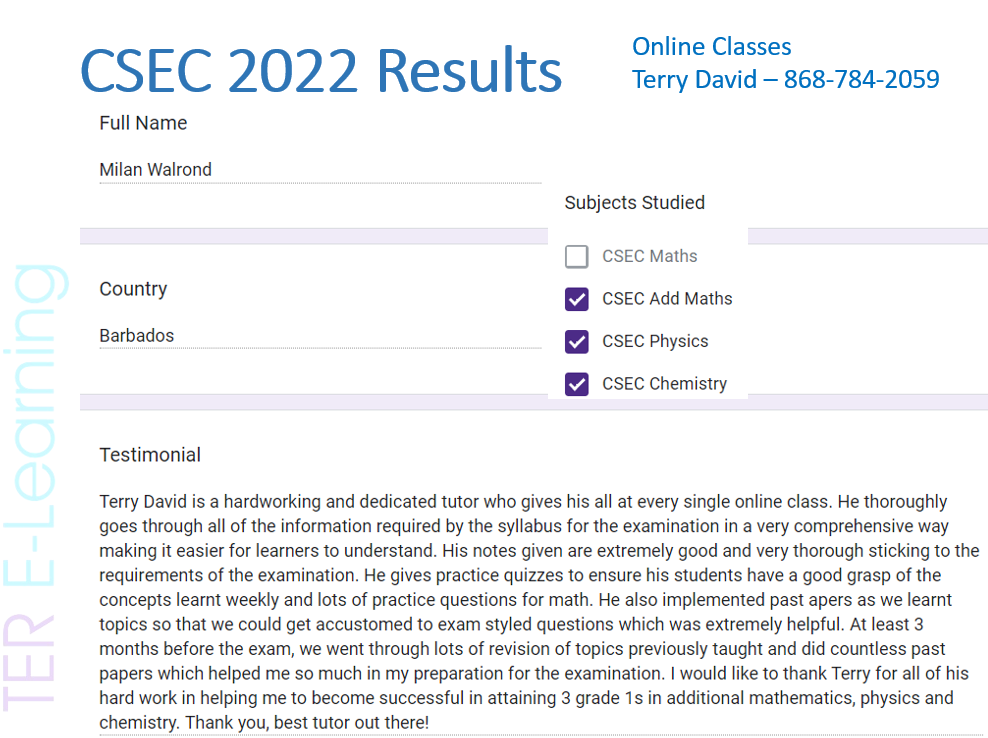Screen dimensions: 988x738
Task: Uncheck the CSEC Physics checkbox
Action: [577, 342]
